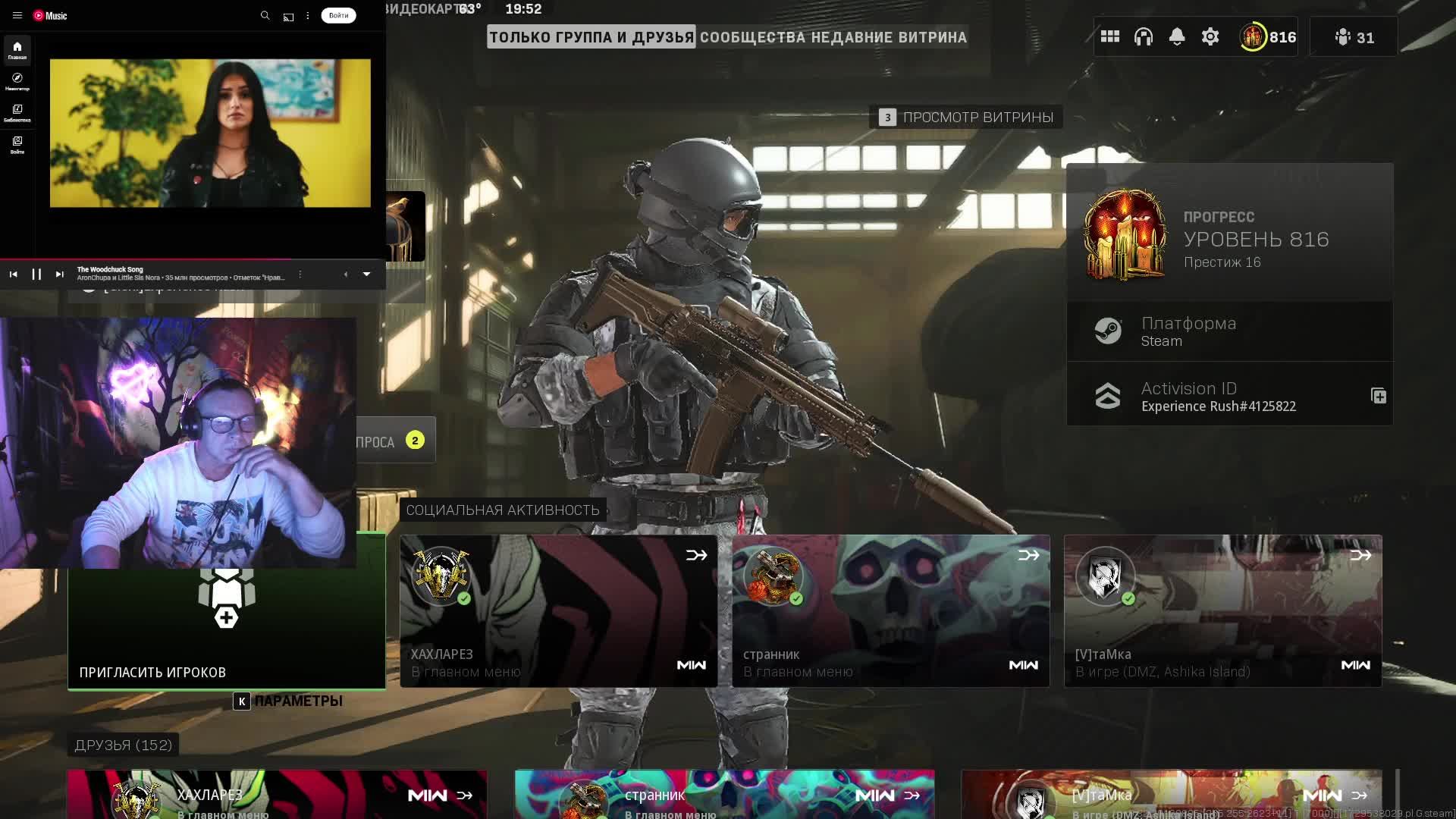The image size is (1456, 819).
Task: Click join arrow on ХАХЛАРЕЗ activity card
Action: tap(696, 556)
